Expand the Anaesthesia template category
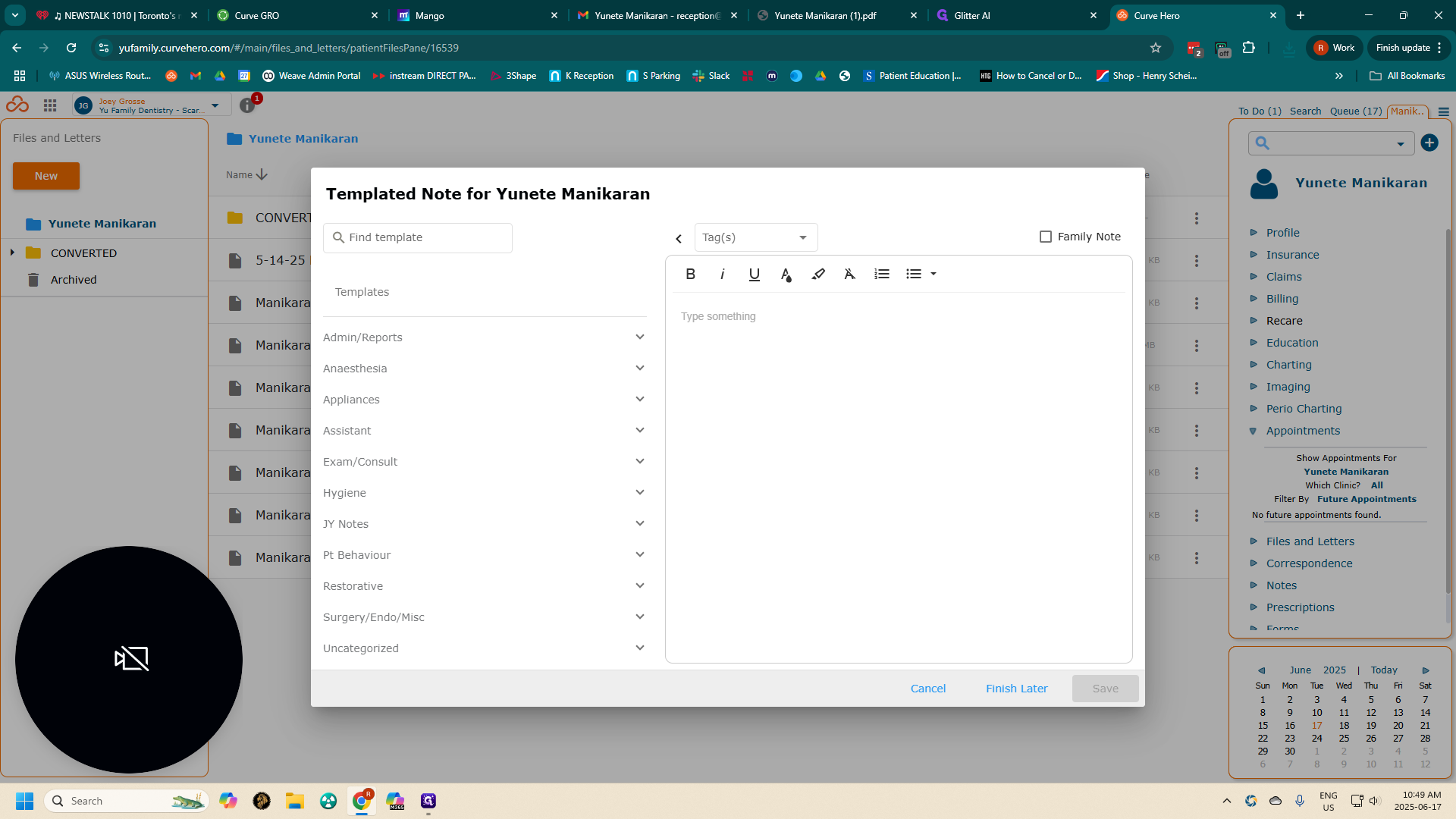The image size is (1456, 819). point(484,369)
